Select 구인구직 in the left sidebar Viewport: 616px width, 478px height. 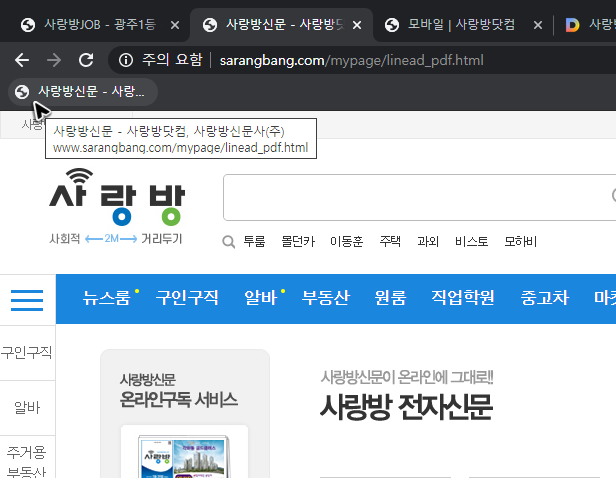(x=26, y=352)
